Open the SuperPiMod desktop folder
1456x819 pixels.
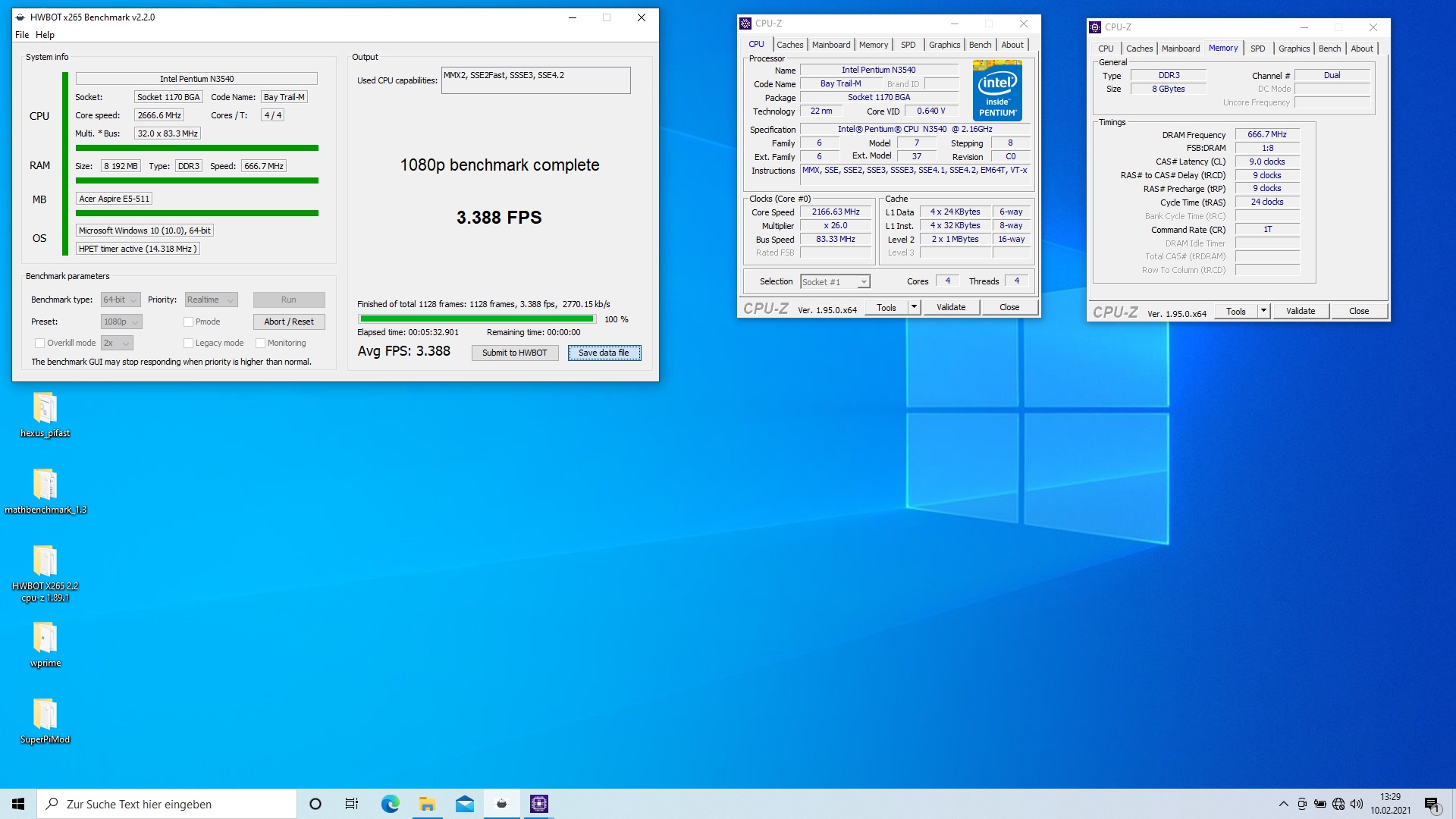[45, 721]
